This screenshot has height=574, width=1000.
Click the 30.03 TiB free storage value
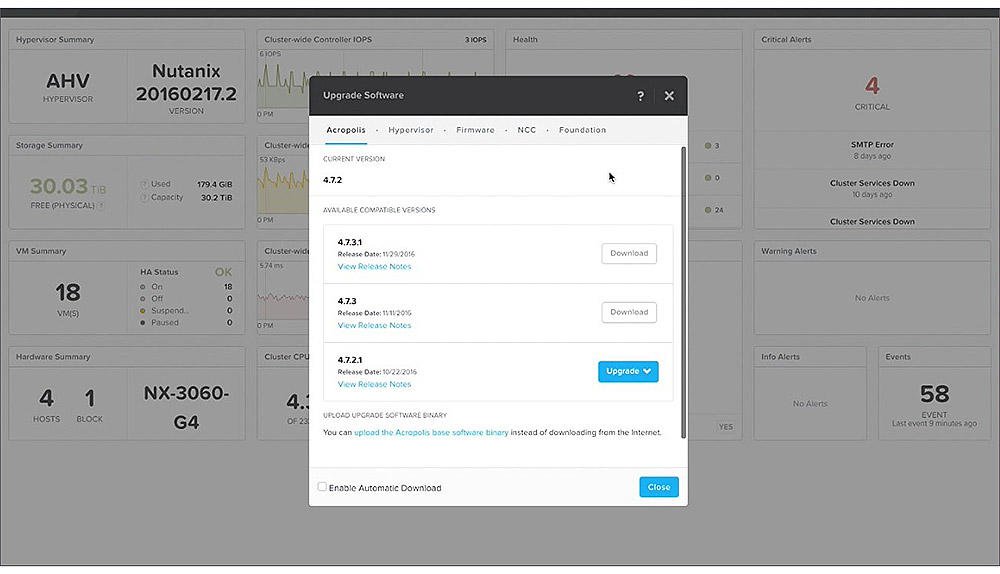(x=68, y=187)
